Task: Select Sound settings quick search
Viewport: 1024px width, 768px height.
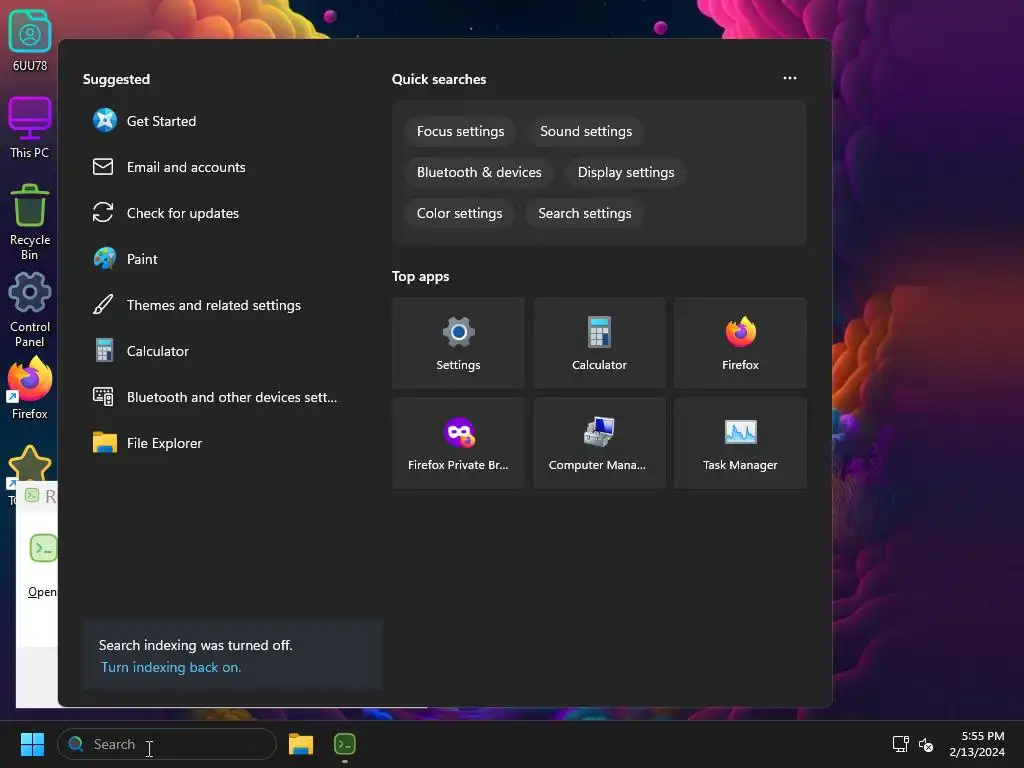Action: tap(586, 131)
